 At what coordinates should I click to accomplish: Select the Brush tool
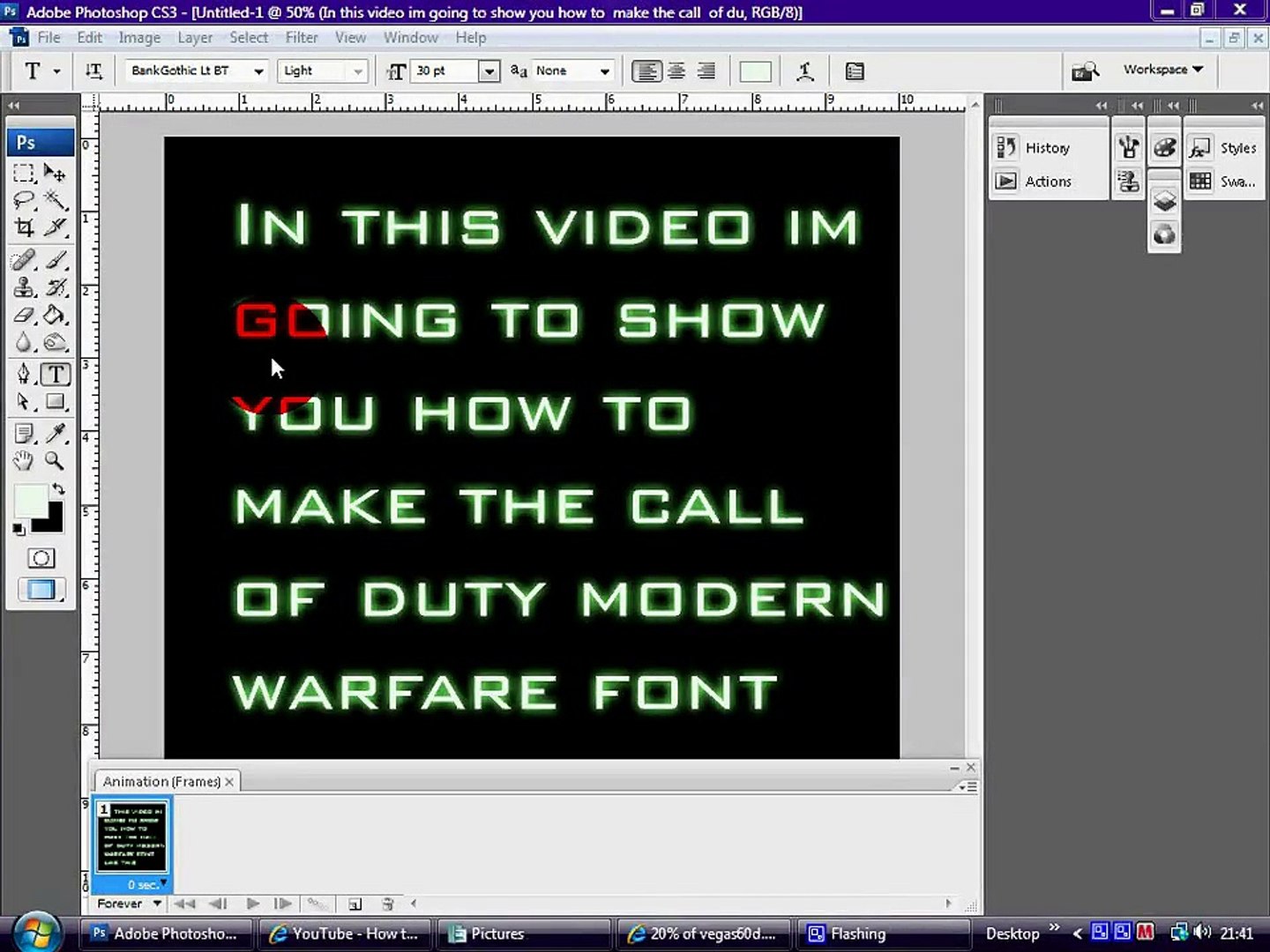[55, 260]
